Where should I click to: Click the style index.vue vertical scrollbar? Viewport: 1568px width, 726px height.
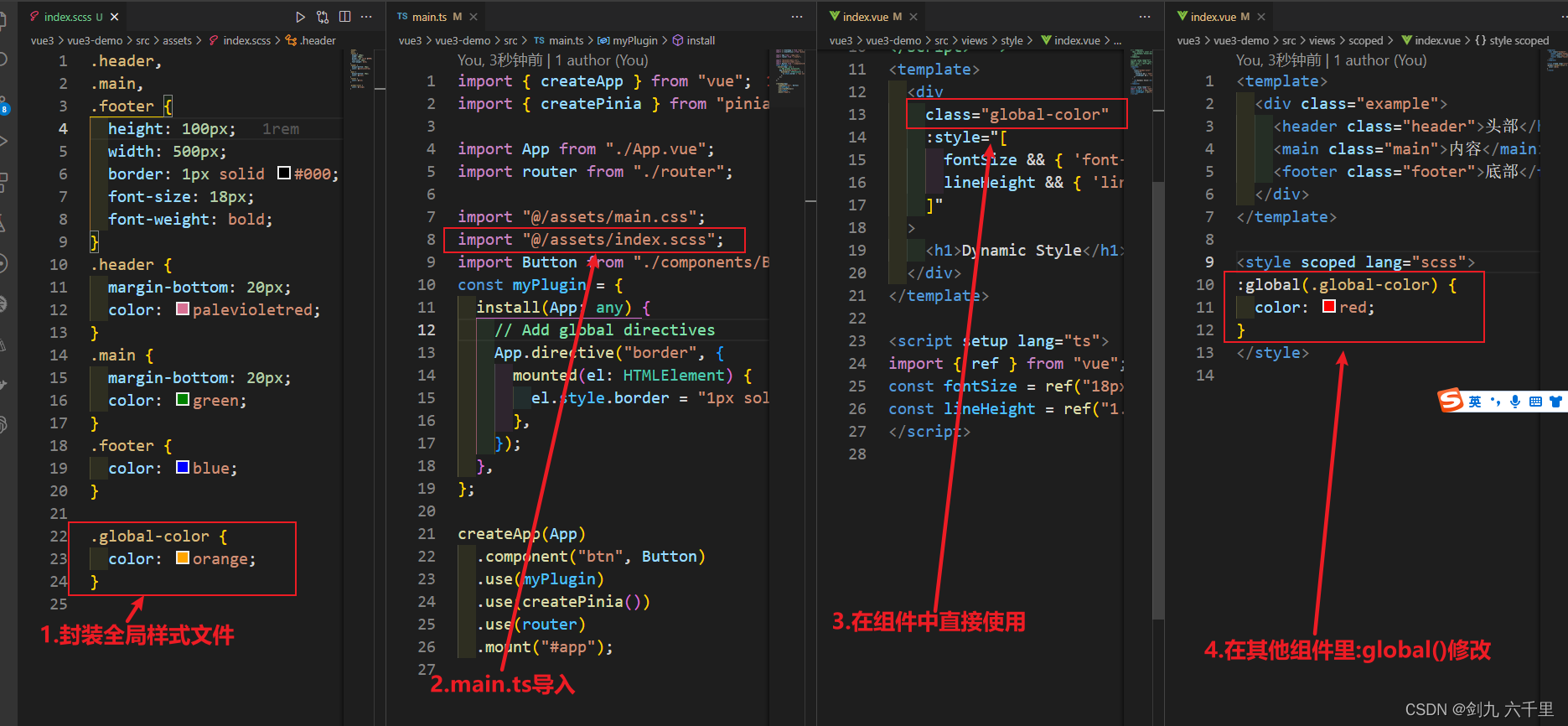pyautogui.click(x=1158, y=401)
